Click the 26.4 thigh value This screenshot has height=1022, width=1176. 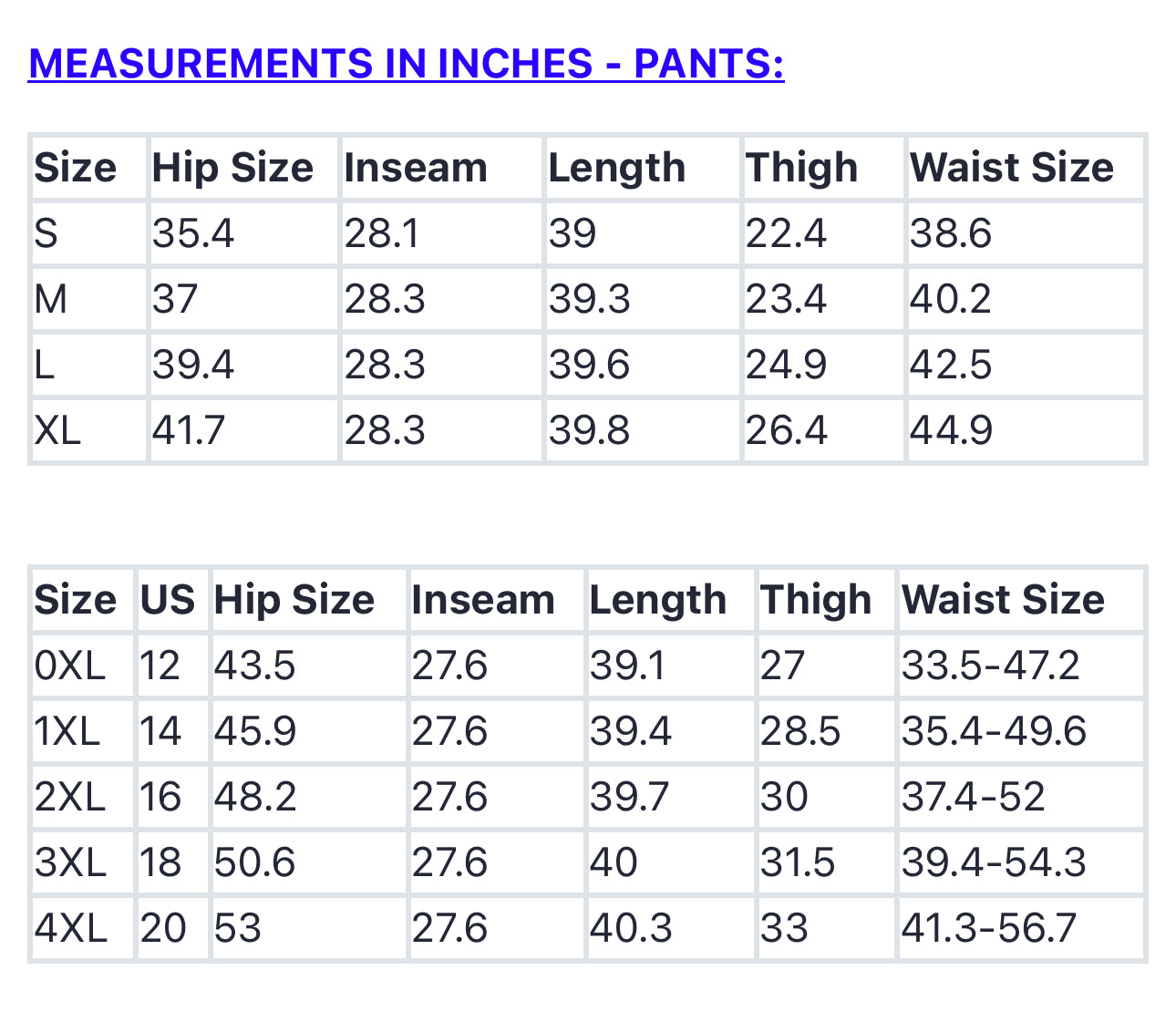click(786, 430)
